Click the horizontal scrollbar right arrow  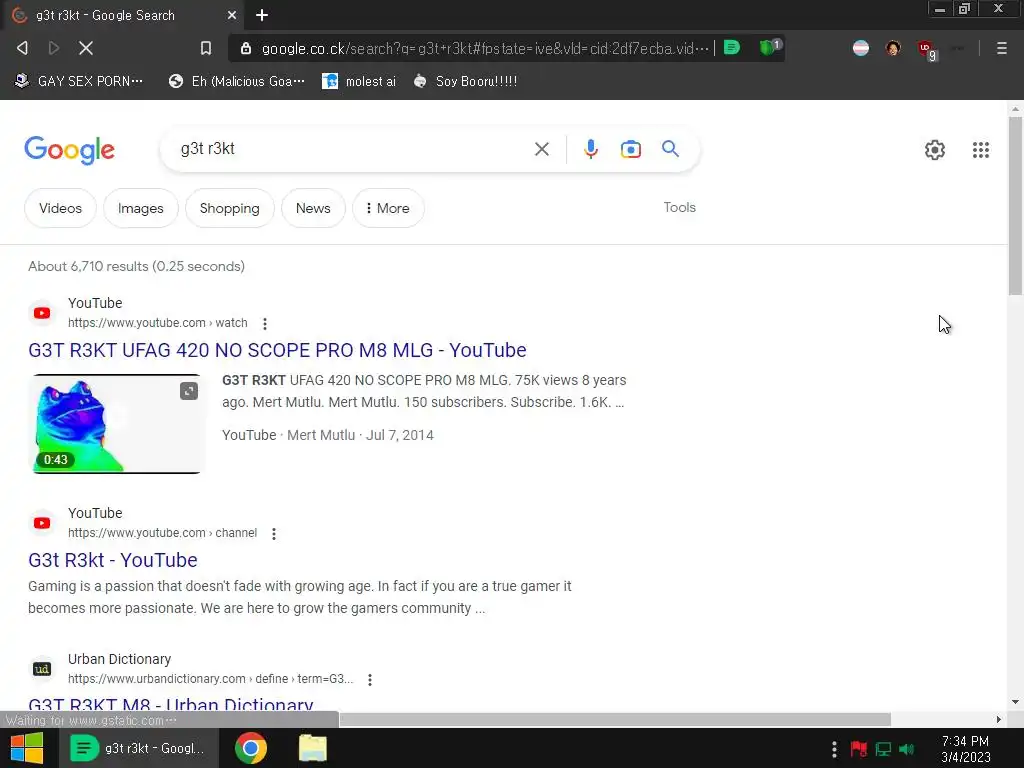click(999, 720)
